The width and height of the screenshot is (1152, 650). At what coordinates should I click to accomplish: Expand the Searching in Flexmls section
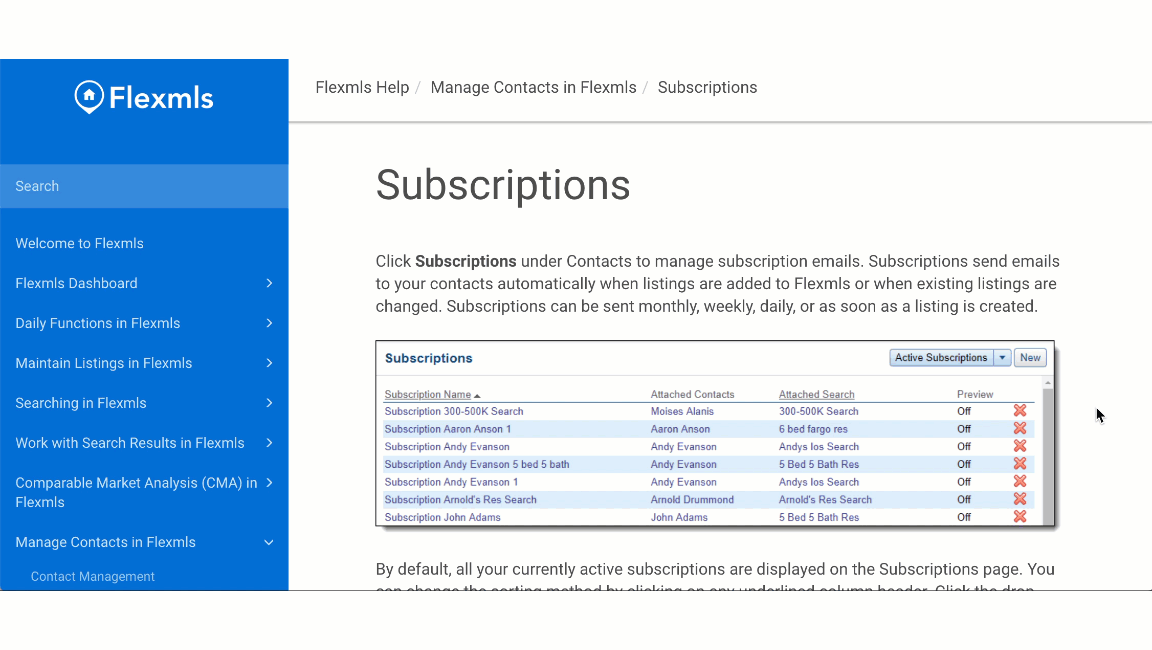tap(269, 403)
